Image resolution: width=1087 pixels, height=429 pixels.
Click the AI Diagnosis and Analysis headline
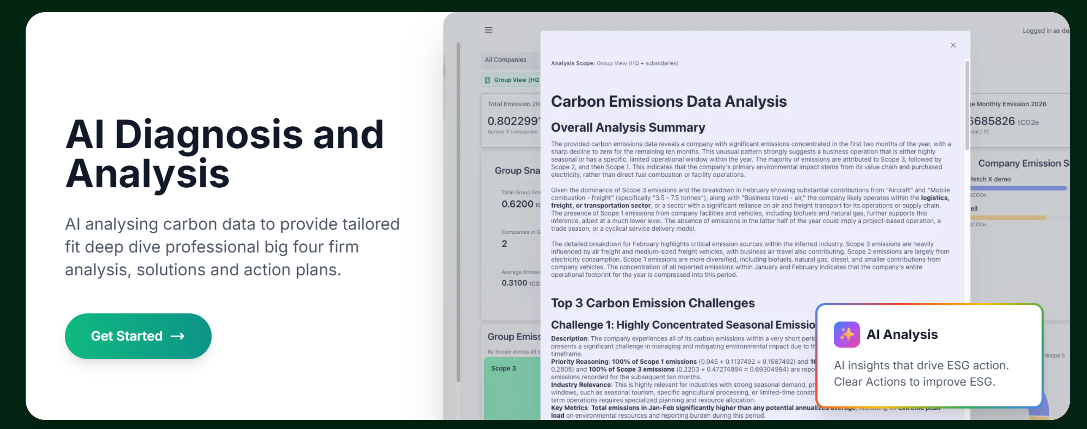click(x=225, y=154)
